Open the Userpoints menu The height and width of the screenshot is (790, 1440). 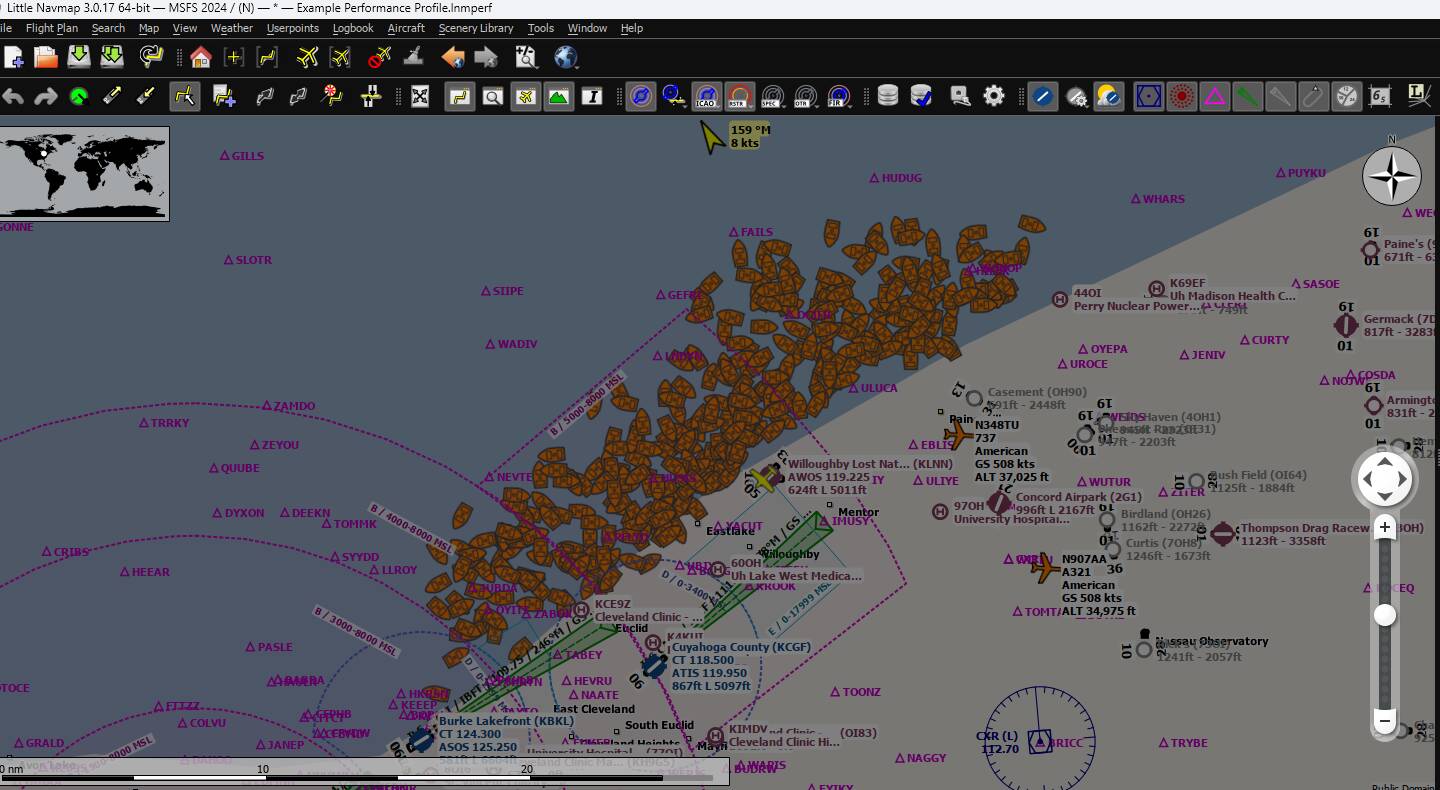(x=292, y=28)
